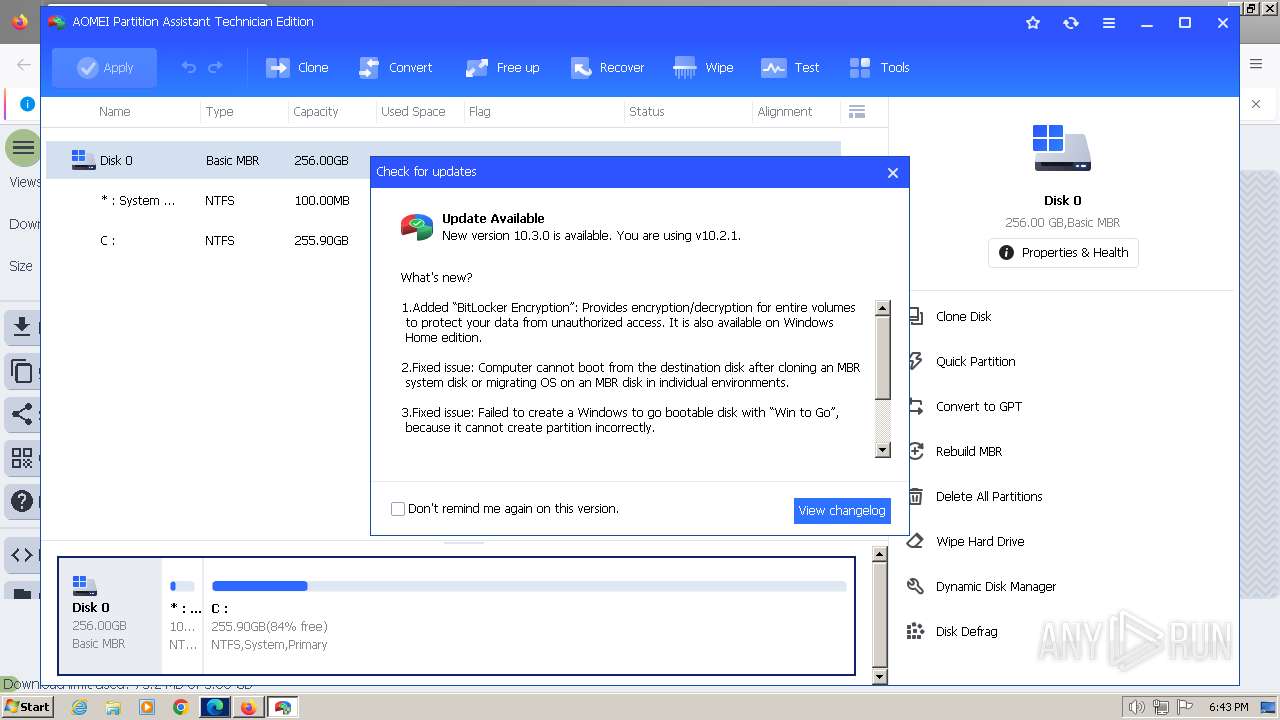This screenshot has width=1280, height=720.
Task: Click the changelog scrollbar up arrow
Action: point(882,308)
